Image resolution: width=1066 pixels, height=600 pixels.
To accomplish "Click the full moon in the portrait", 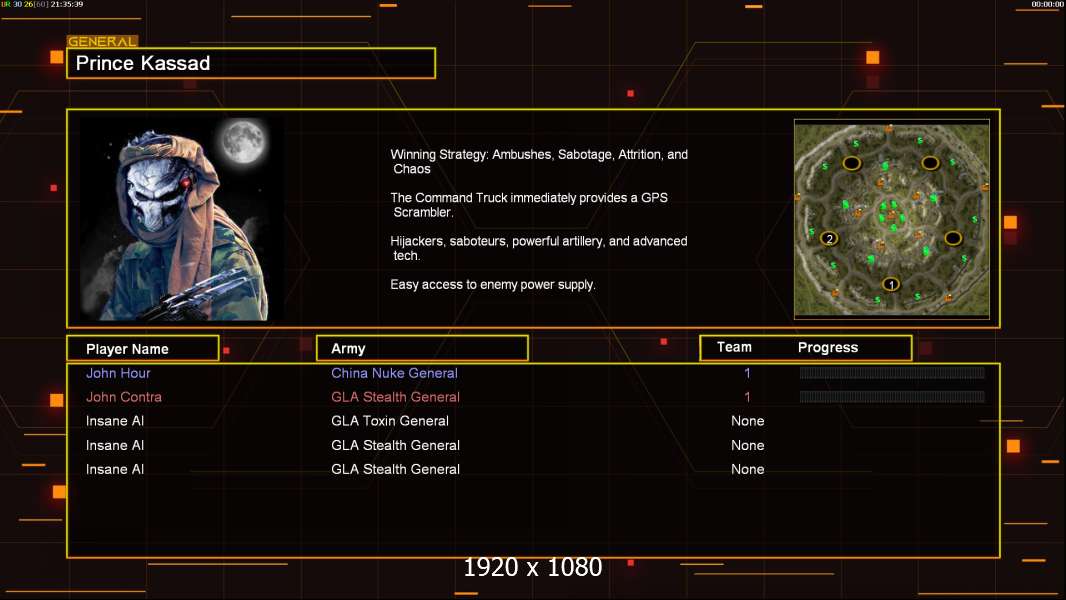I will (x=243, y=141).
